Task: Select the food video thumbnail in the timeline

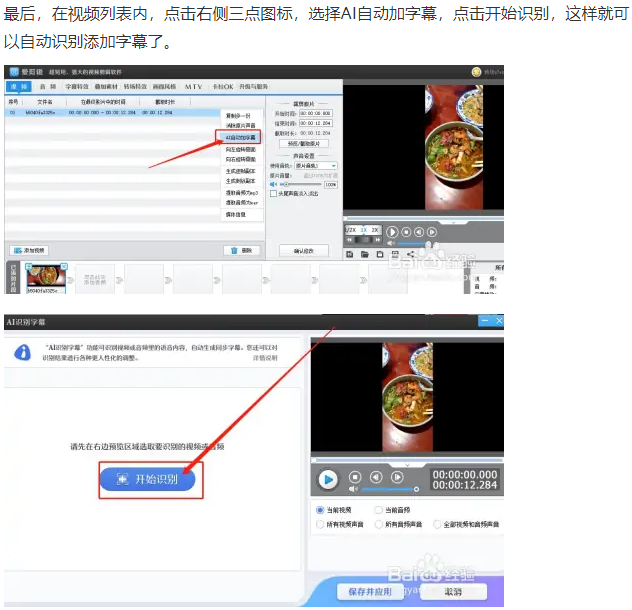Action: [45, 277]
